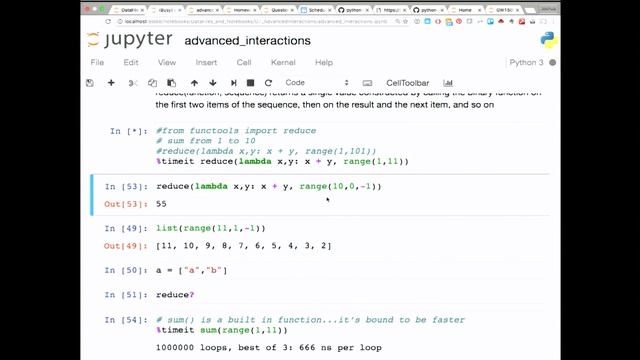
Task: Click into the %timeit reduce code line
Action: 282,162
